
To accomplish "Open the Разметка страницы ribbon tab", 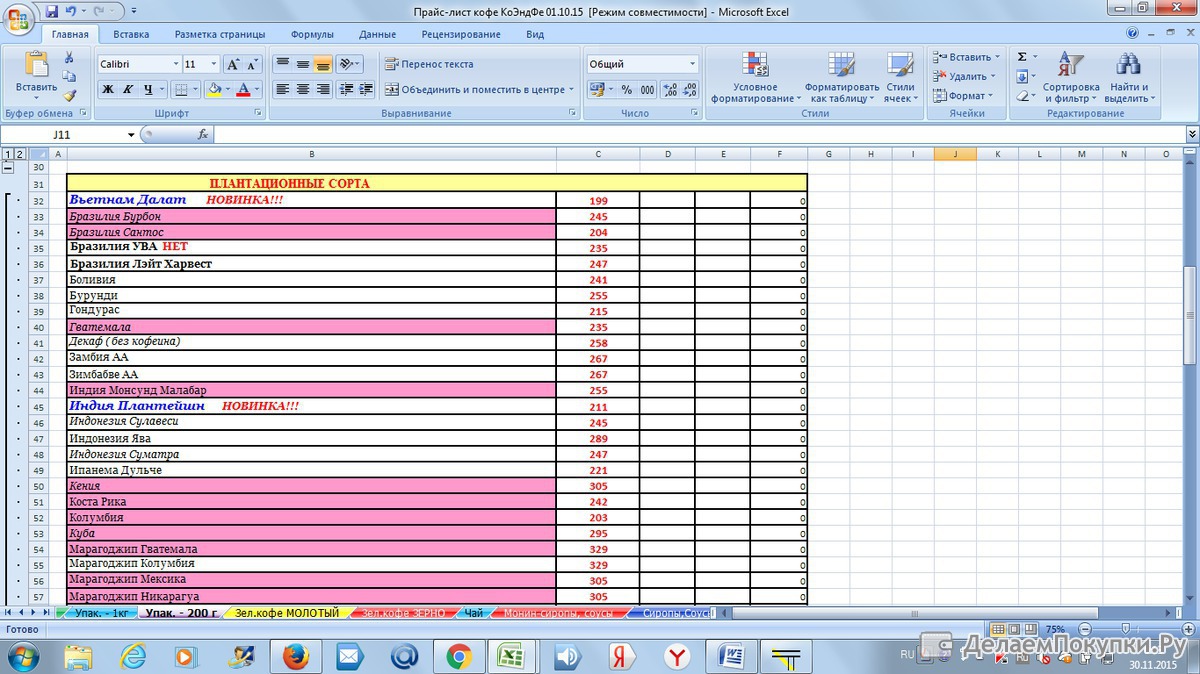I will click(x=220, y=34).
